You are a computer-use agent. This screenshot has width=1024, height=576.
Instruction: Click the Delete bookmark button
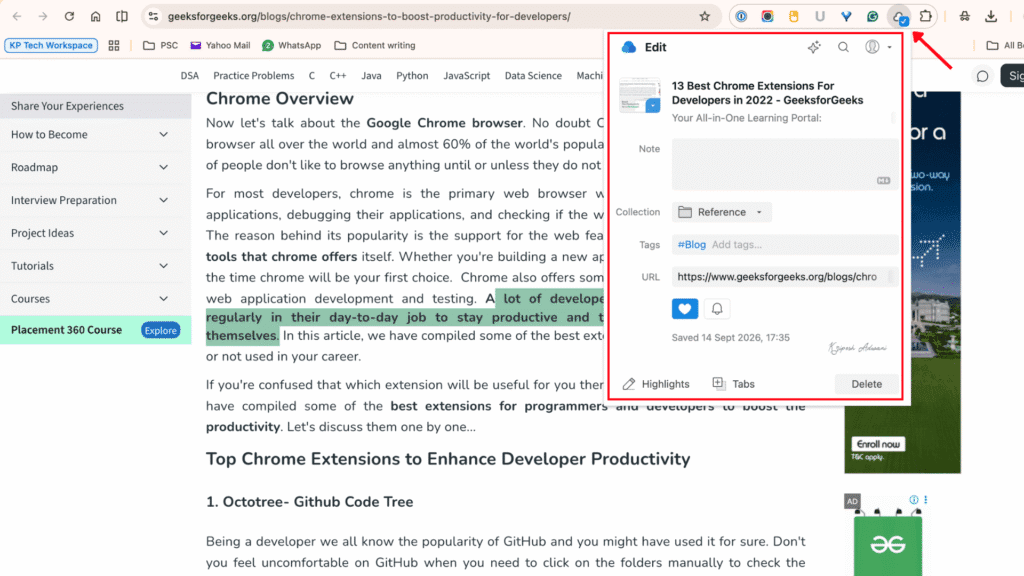point(867,384)
